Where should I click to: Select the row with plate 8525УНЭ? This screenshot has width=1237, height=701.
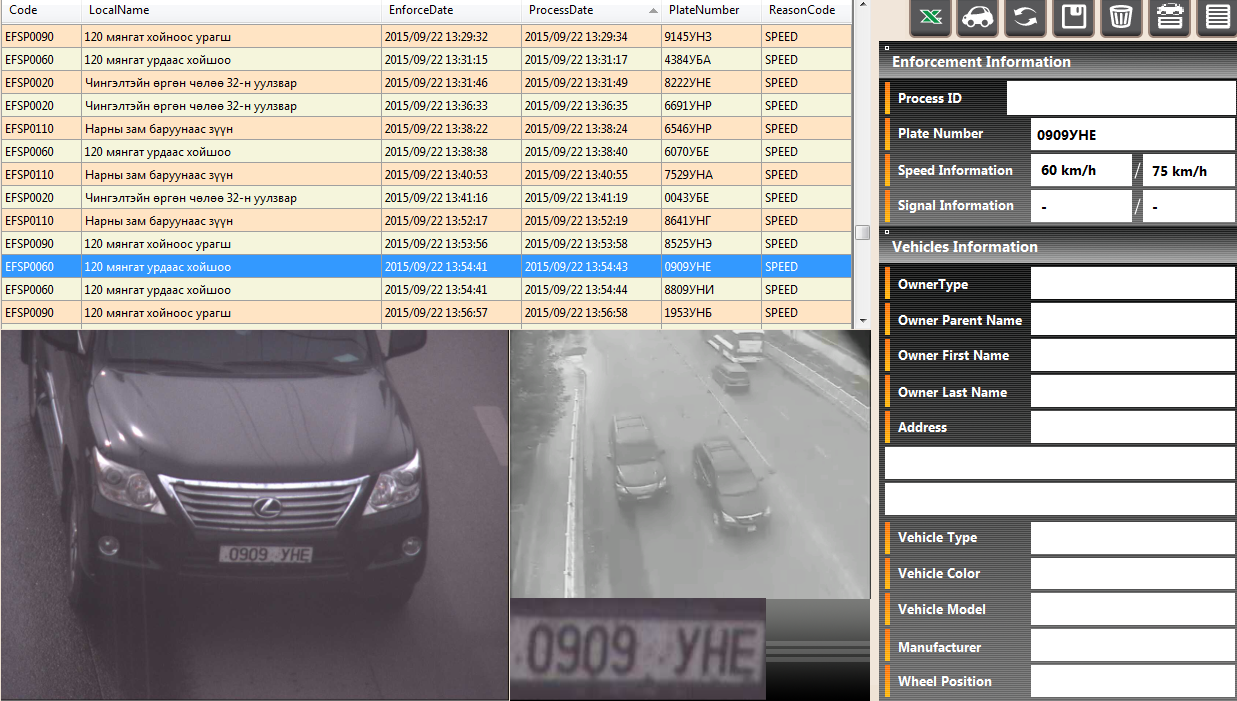[x=426, y=244]
